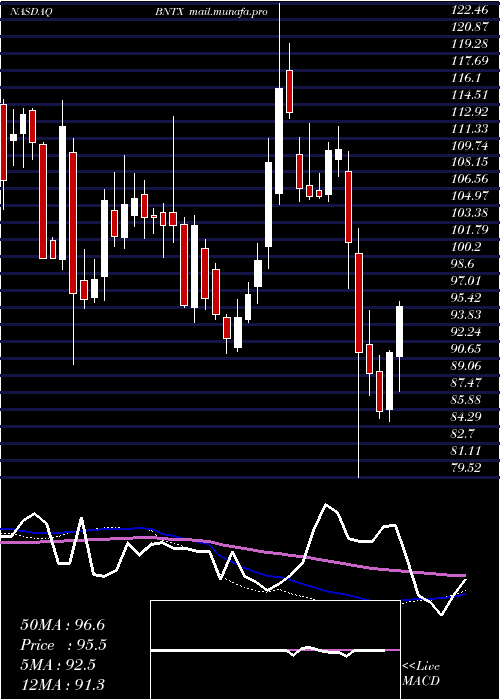
Task: Click the tallest white candle near 116
Action: tap(279, 141)
